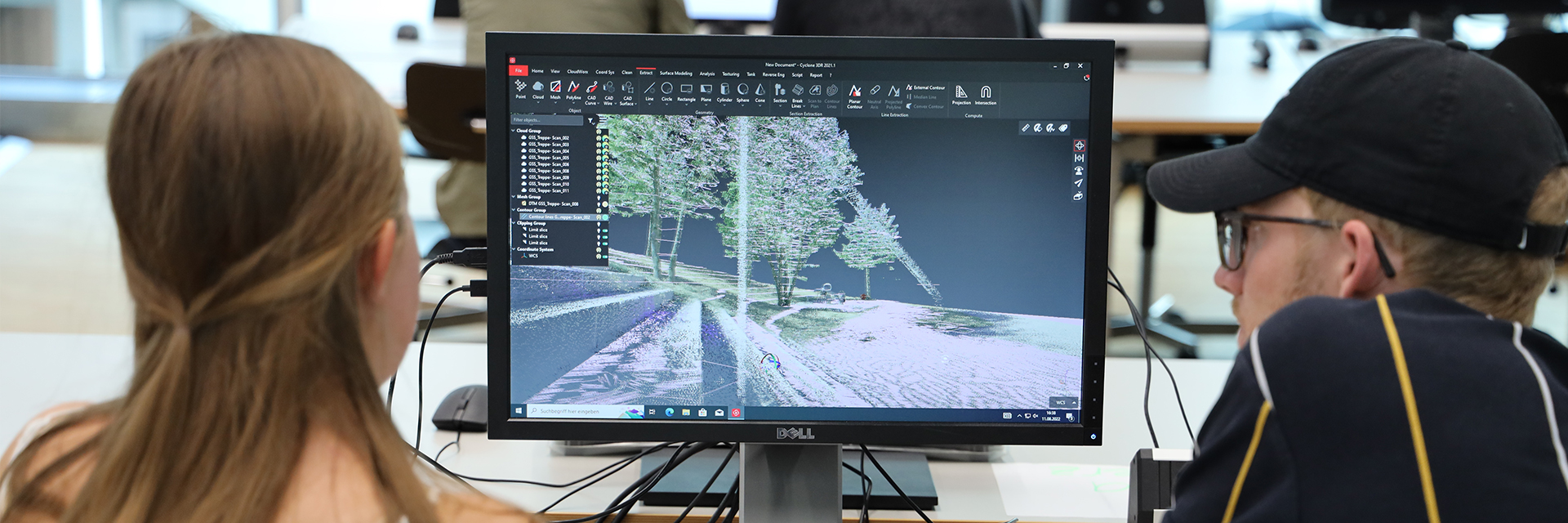This screenshot has width=1568, height=523.
Task: Click the Cloud object icon
Action: click(x=538, y=87)
